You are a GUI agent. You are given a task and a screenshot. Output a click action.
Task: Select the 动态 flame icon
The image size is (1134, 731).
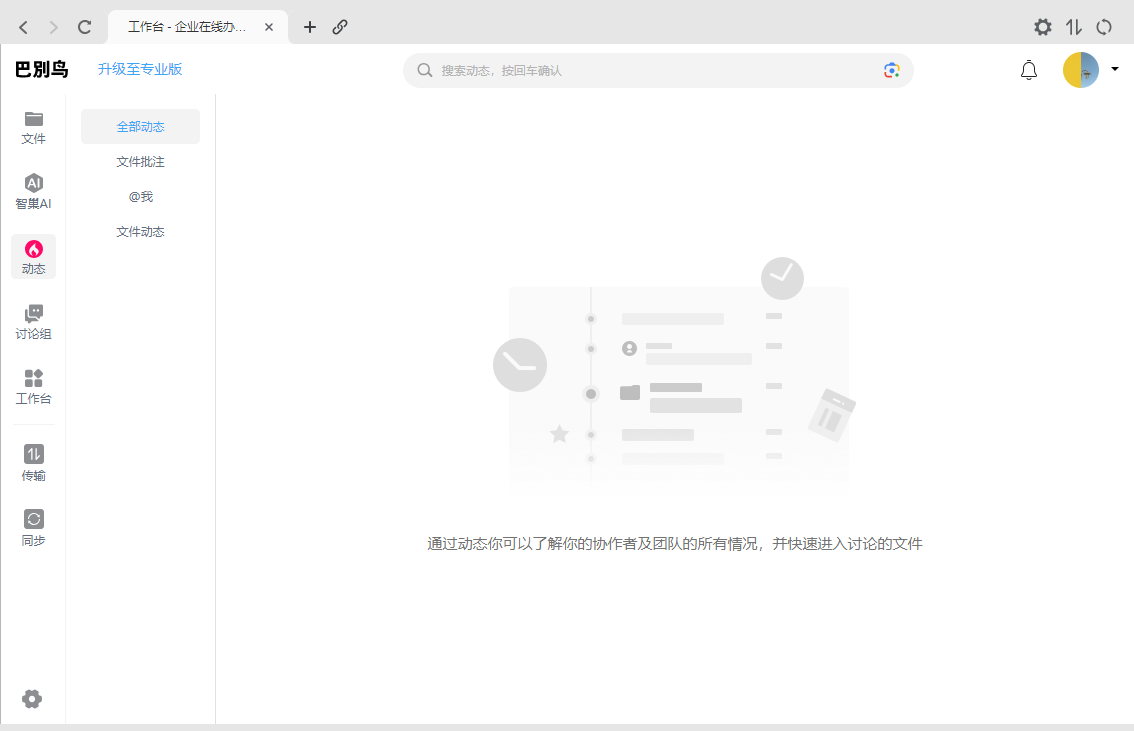tap(33, 249)
